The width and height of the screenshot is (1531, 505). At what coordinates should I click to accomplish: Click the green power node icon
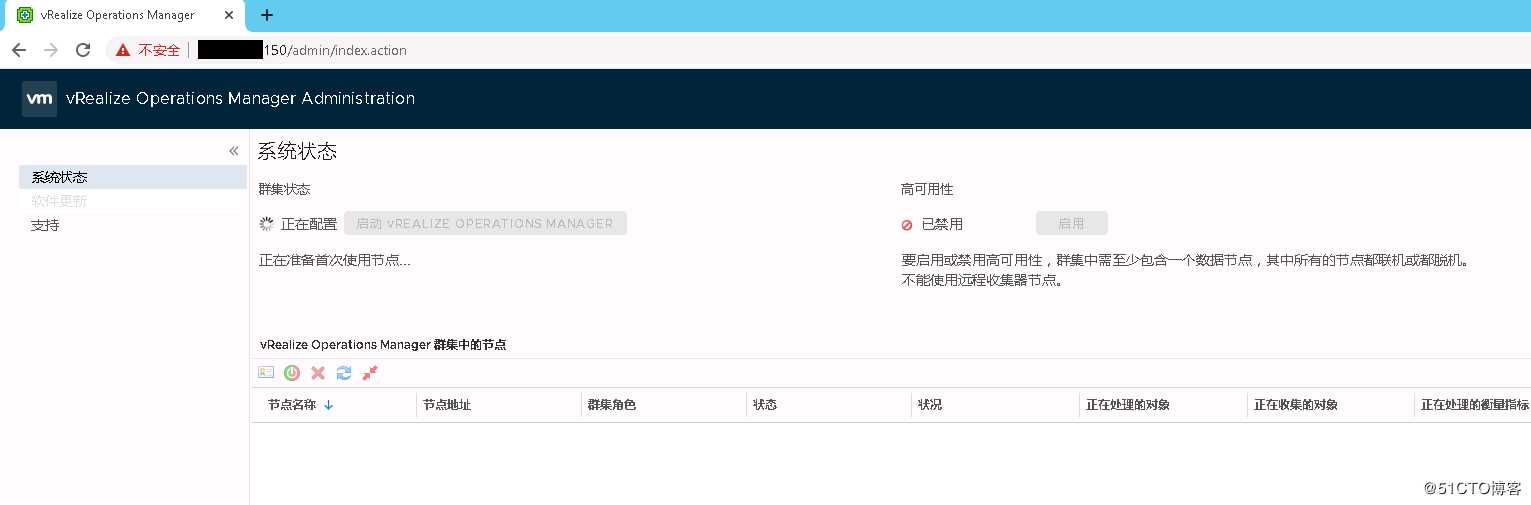tap(292, 372)
